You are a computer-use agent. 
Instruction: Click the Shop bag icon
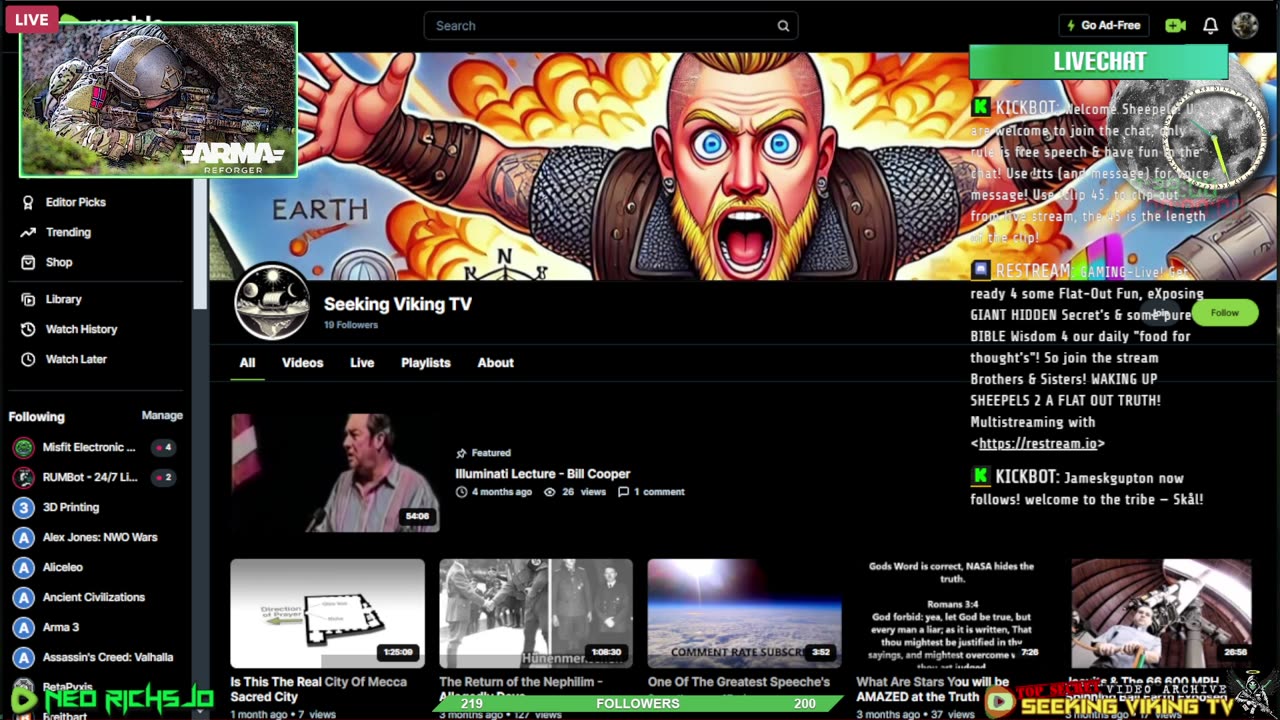pyautogui.click(x=28, y=262)
